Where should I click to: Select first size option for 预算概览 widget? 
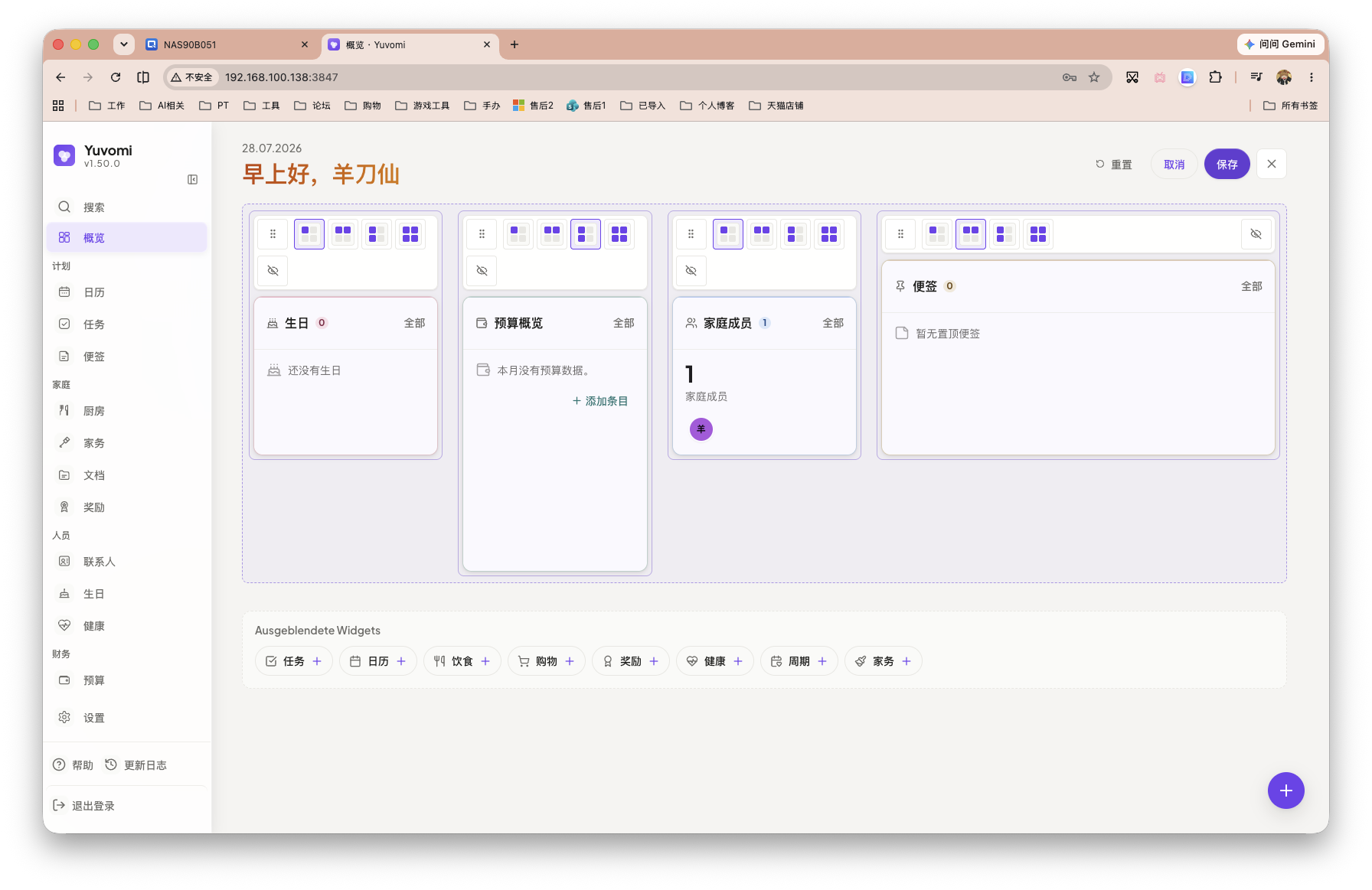pos(518,234)
